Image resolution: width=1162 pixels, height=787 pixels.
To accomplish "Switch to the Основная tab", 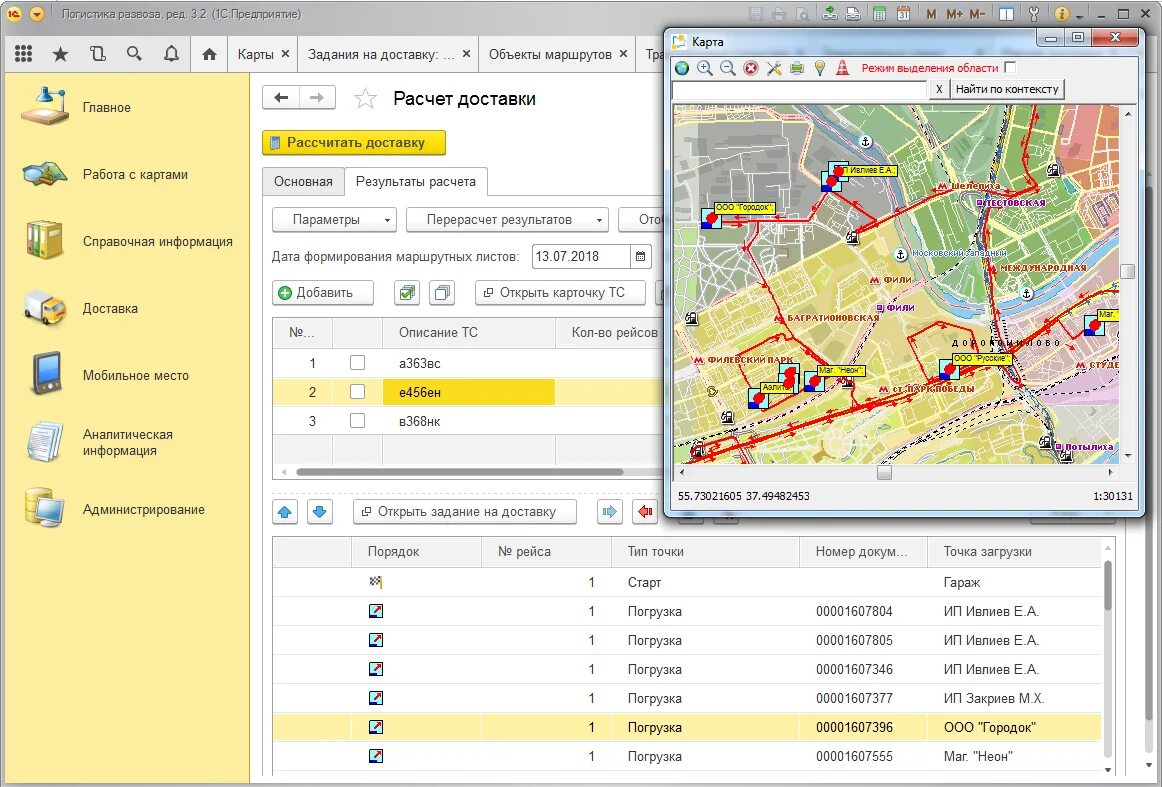I will coord(303,182).
